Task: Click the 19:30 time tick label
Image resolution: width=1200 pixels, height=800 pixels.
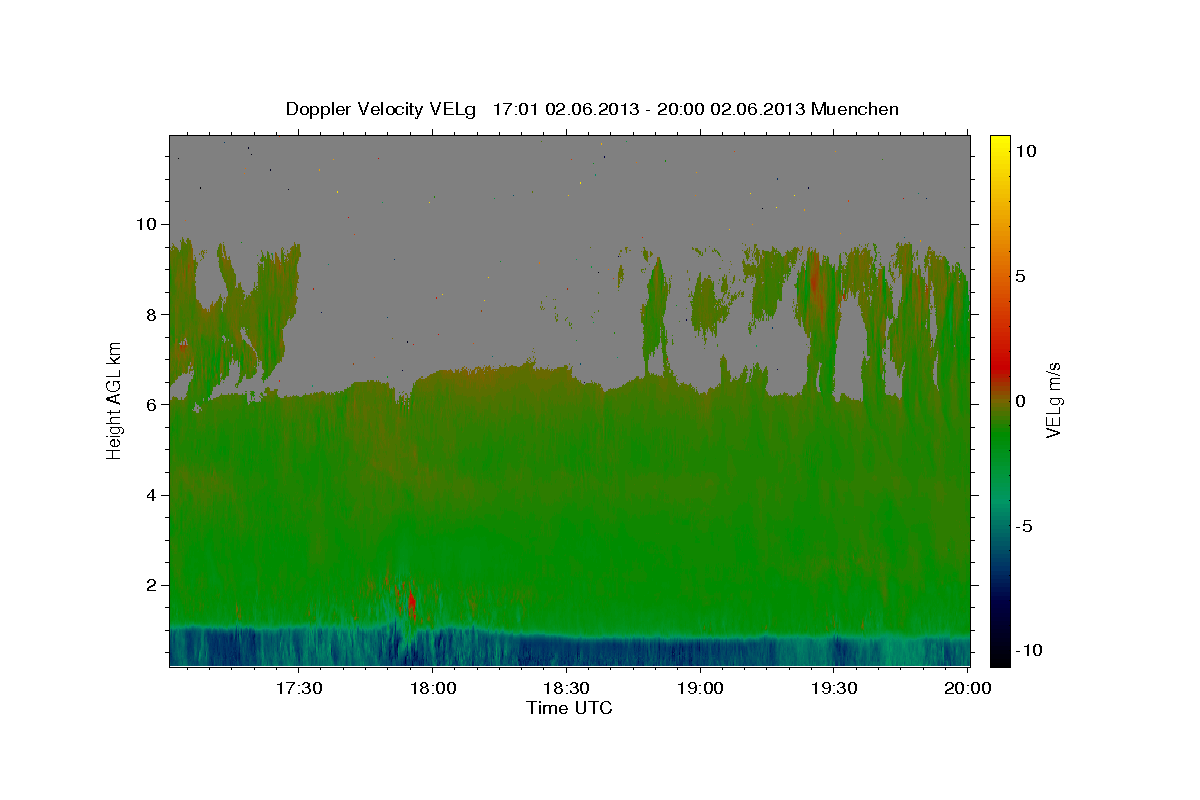Action: coord(834,688)
